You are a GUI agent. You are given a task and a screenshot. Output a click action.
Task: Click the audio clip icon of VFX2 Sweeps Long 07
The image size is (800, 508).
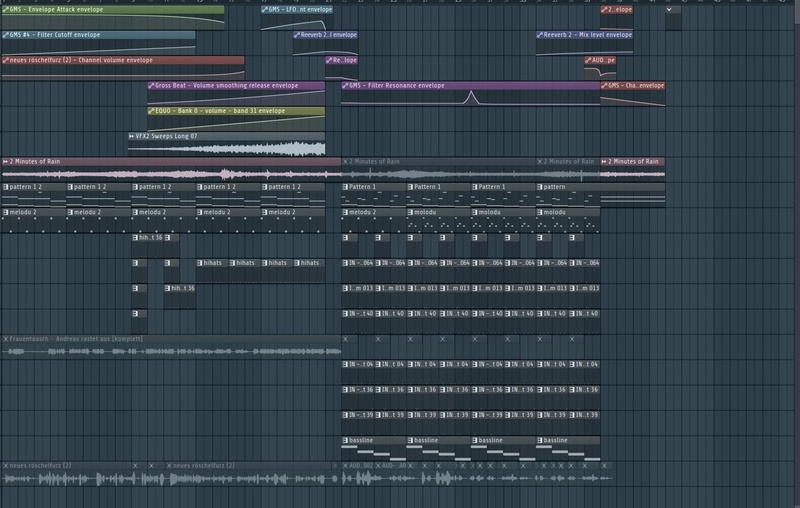point(132,136)
